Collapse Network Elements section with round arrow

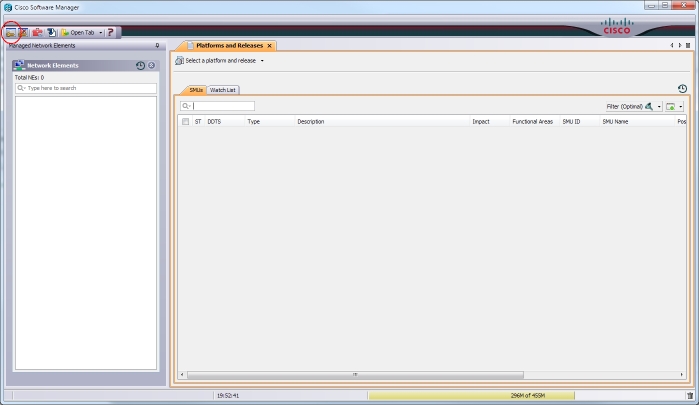tap(152, 66)
